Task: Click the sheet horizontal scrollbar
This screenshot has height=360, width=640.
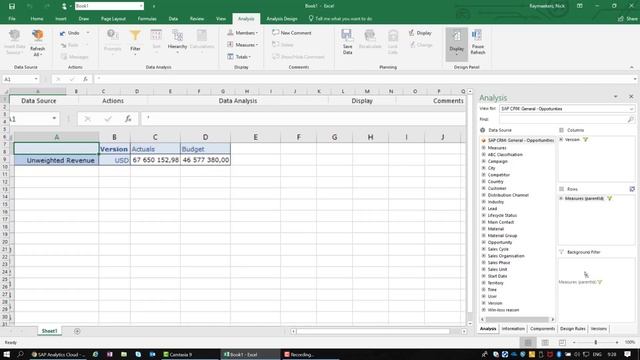Action: [373, 331]
